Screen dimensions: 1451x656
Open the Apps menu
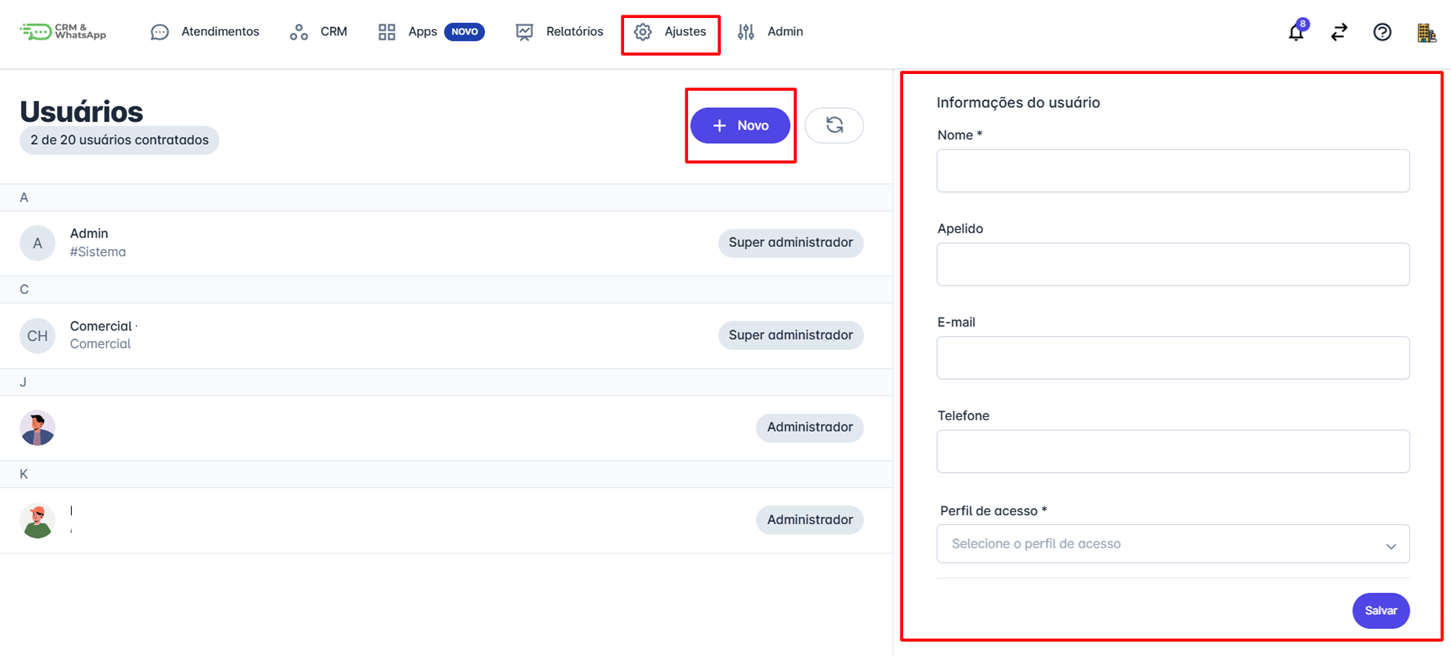coord(421,32)
